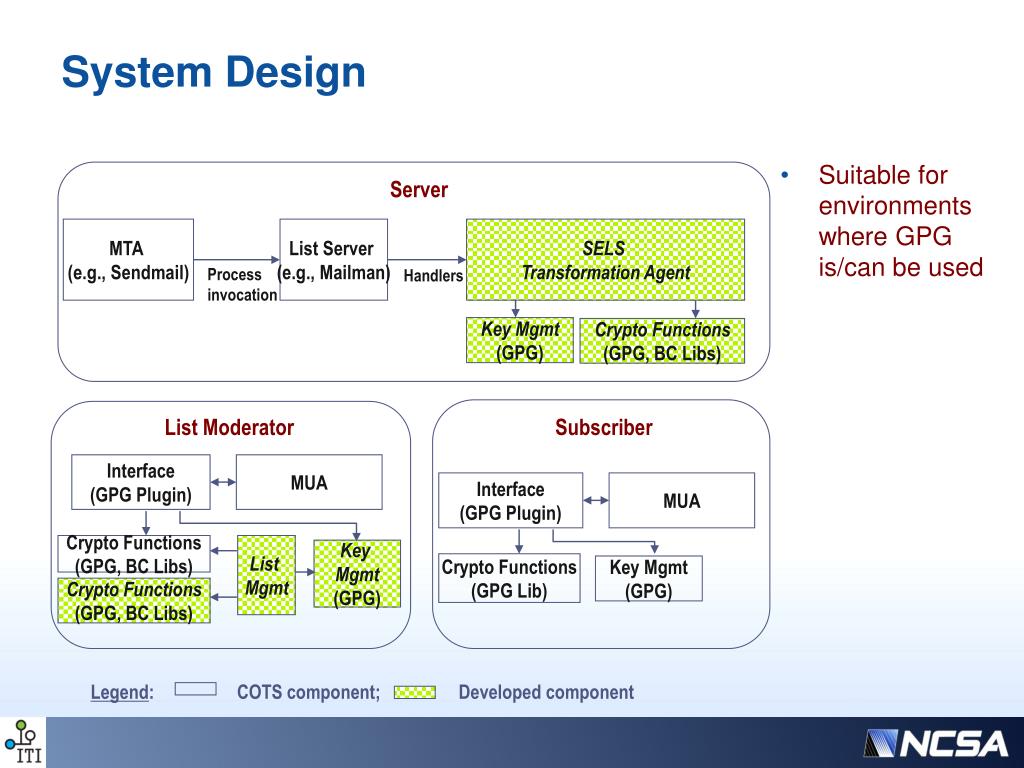Click the ITI logo icon
The image size is (1024, 768).
[23, 743]
